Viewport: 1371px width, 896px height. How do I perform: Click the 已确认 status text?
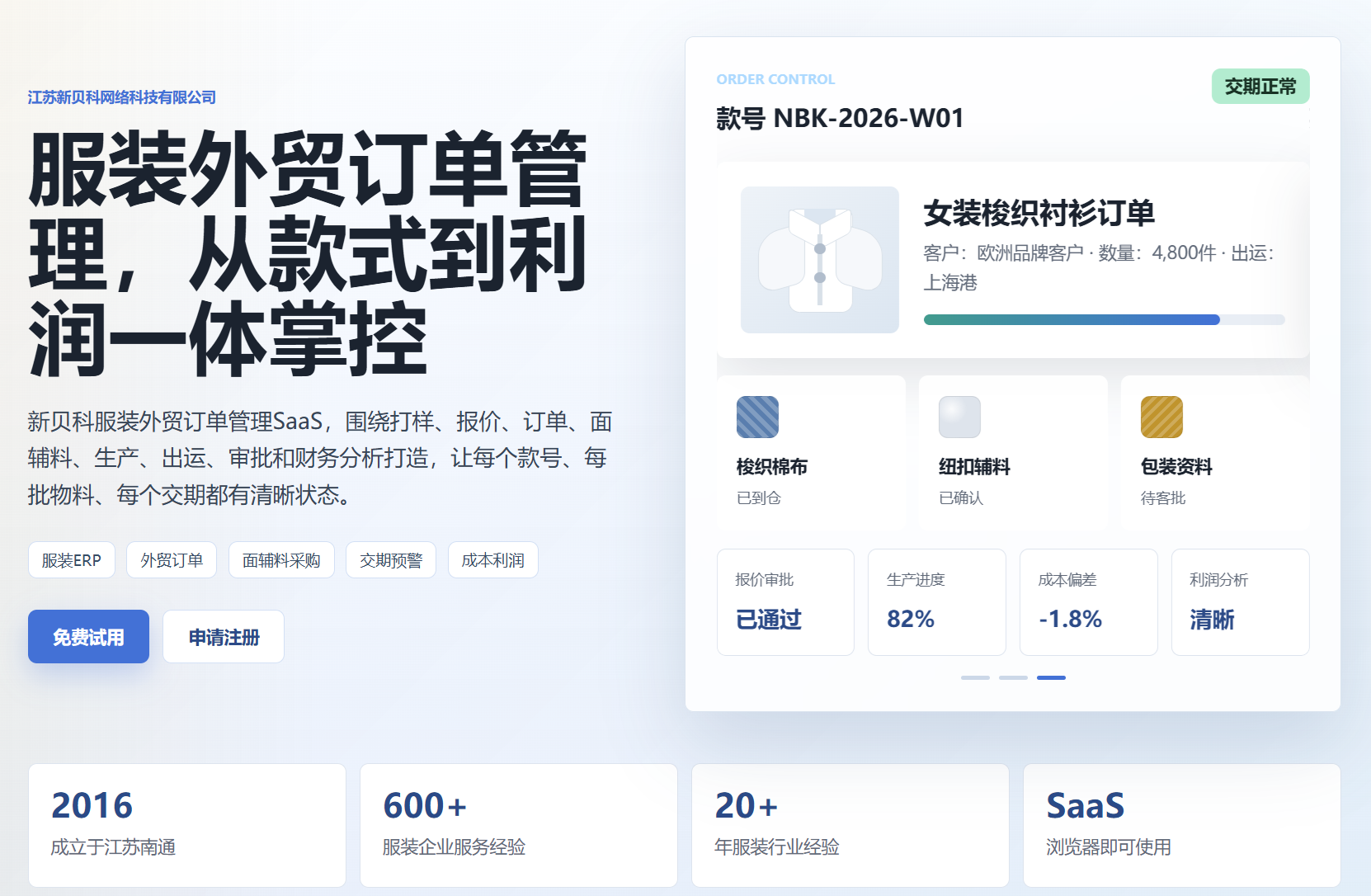[x=961, y=498]
